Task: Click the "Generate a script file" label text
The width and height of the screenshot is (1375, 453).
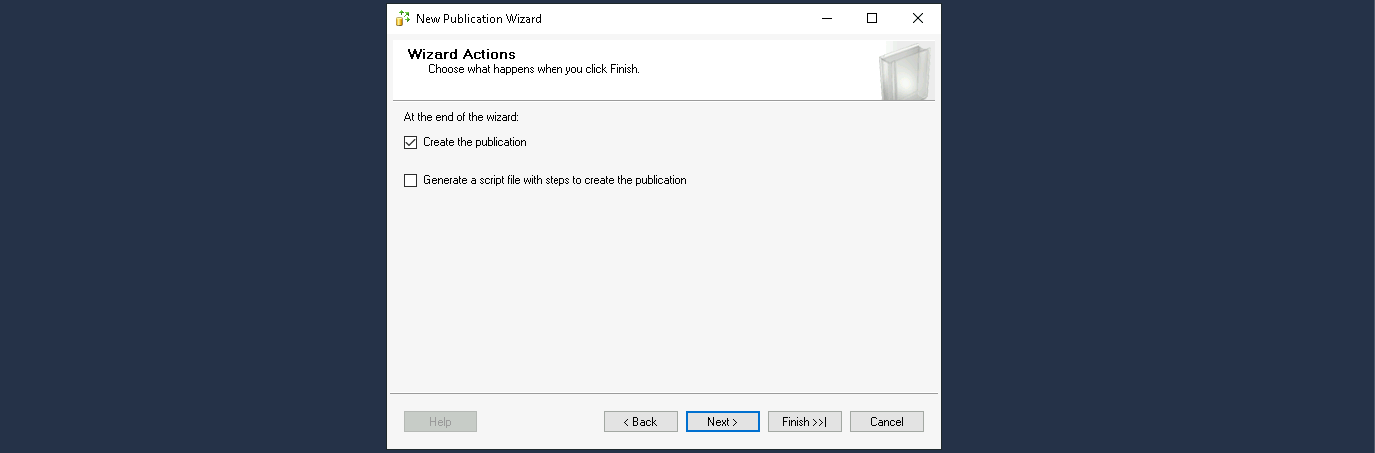Action: 554,181
